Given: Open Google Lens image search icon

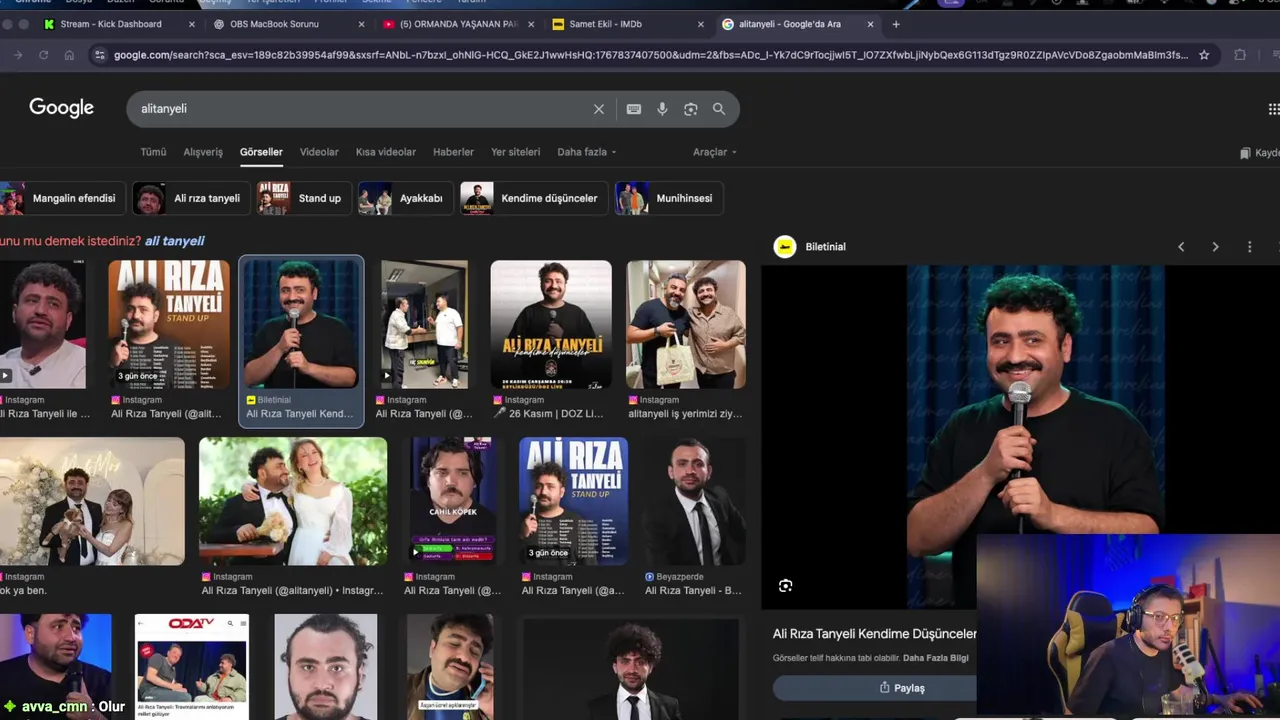Looking at the screenshot, I should click(x=690, y=109).
